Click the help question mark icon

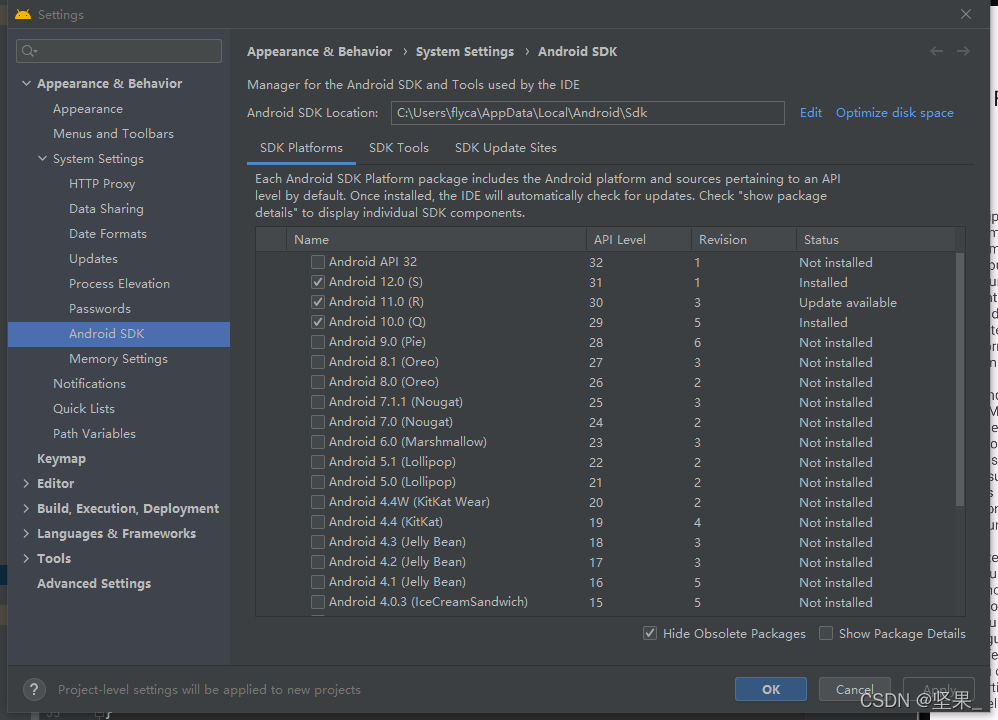(33, 689)
